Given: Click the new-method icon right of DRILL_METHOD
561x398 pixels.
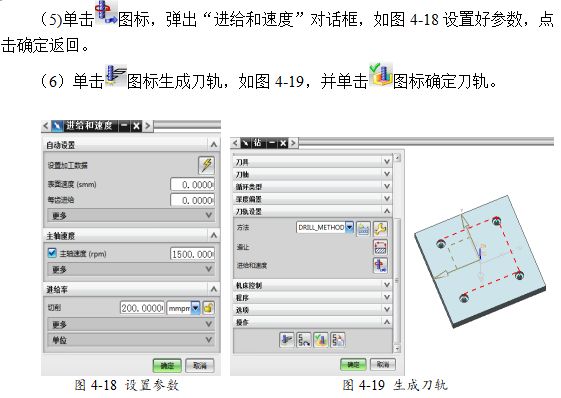Looking at the screenshot, I should [x=364, y=228].
